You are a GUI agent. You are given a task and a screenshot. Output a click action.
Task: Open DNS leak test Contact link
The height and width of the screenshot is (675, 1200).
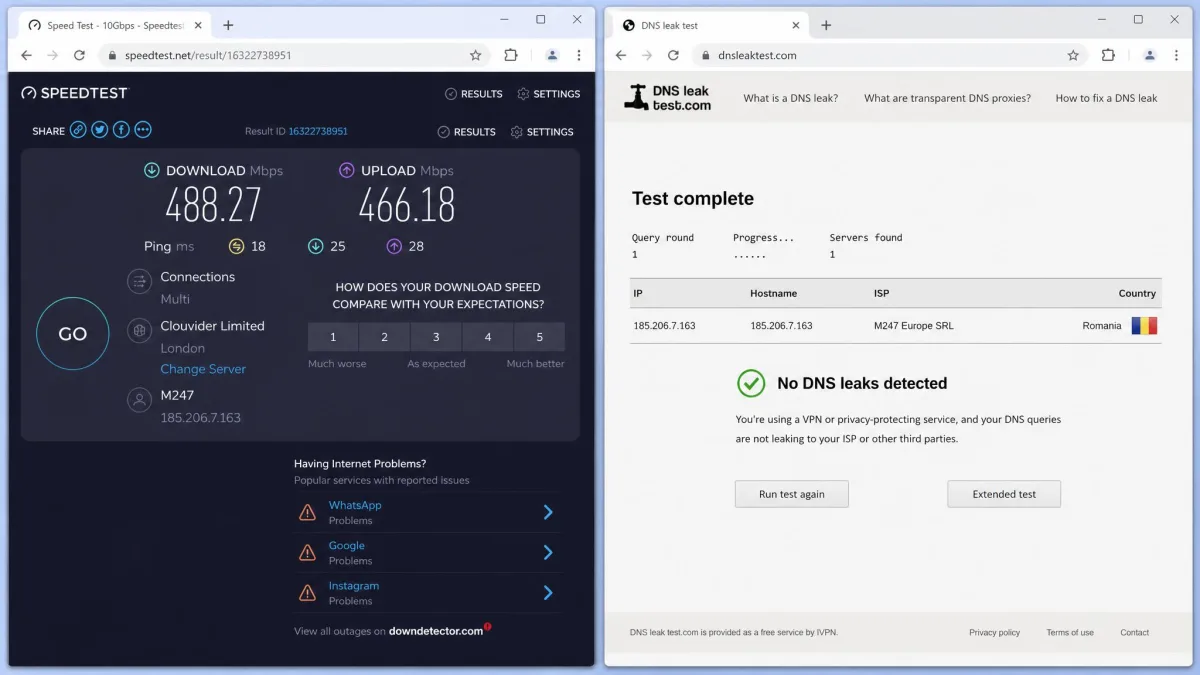(1134, 632)
